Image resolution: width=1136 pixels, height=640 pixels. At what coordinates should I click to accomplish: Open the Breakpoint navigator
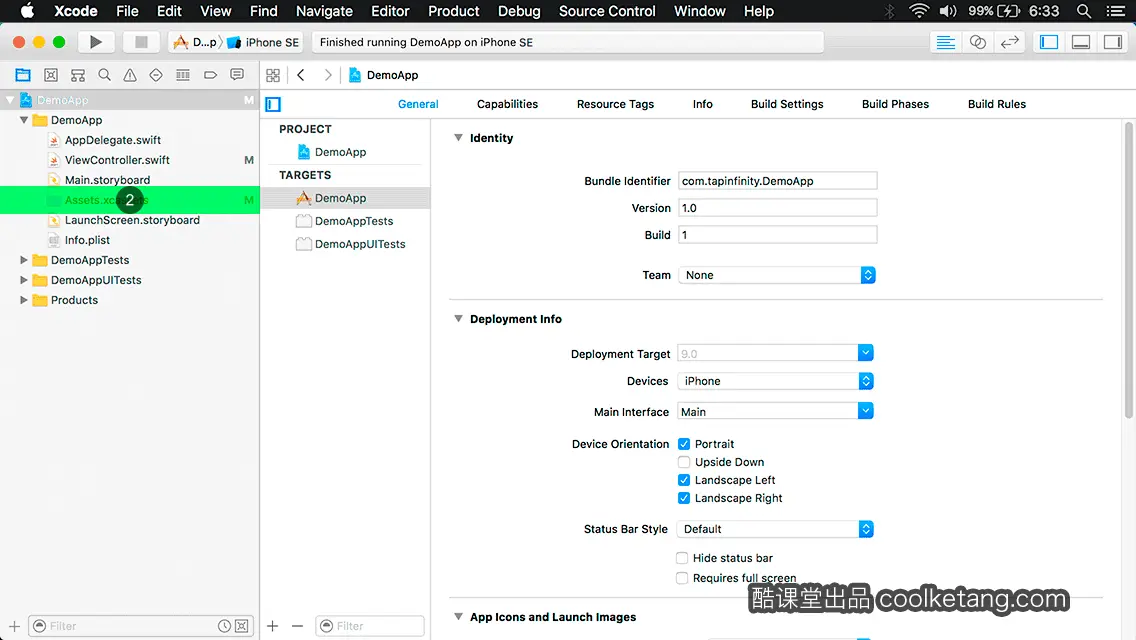[210, 75]
